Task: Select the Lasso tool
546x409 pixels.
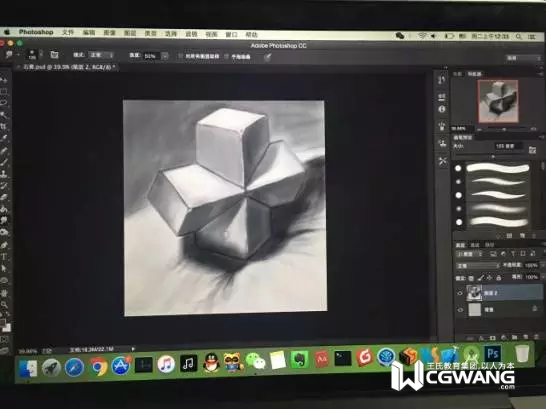Action: [4, 103]
